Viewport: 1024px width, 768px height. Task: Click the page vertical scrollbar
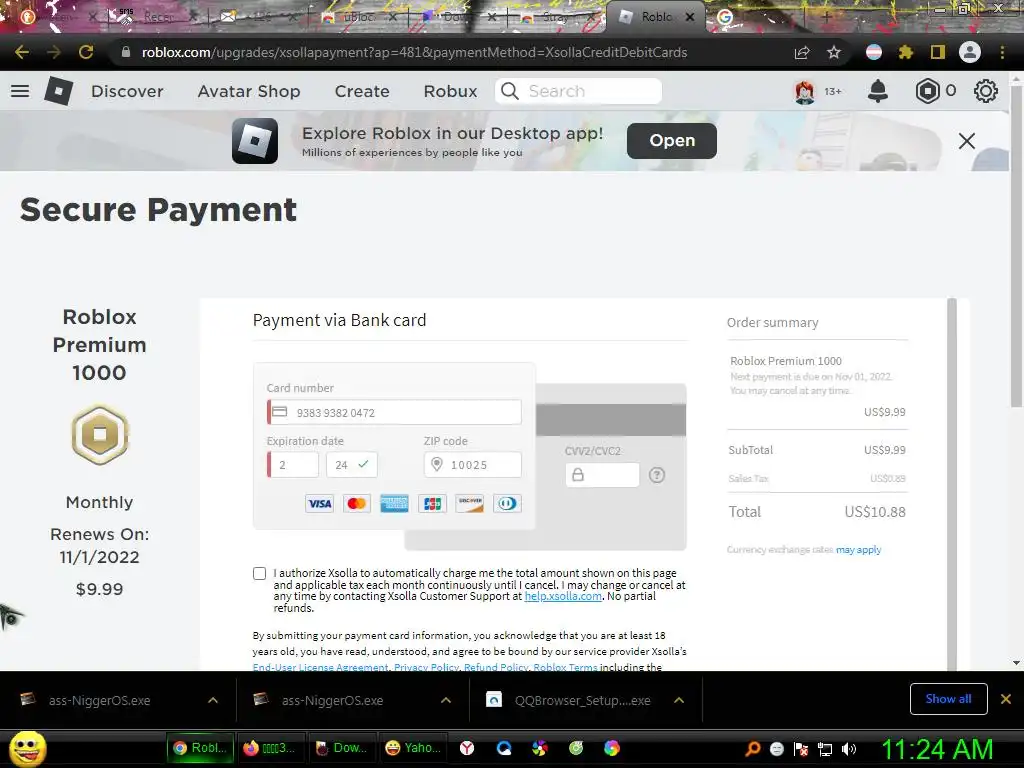tap(1016, 245)
